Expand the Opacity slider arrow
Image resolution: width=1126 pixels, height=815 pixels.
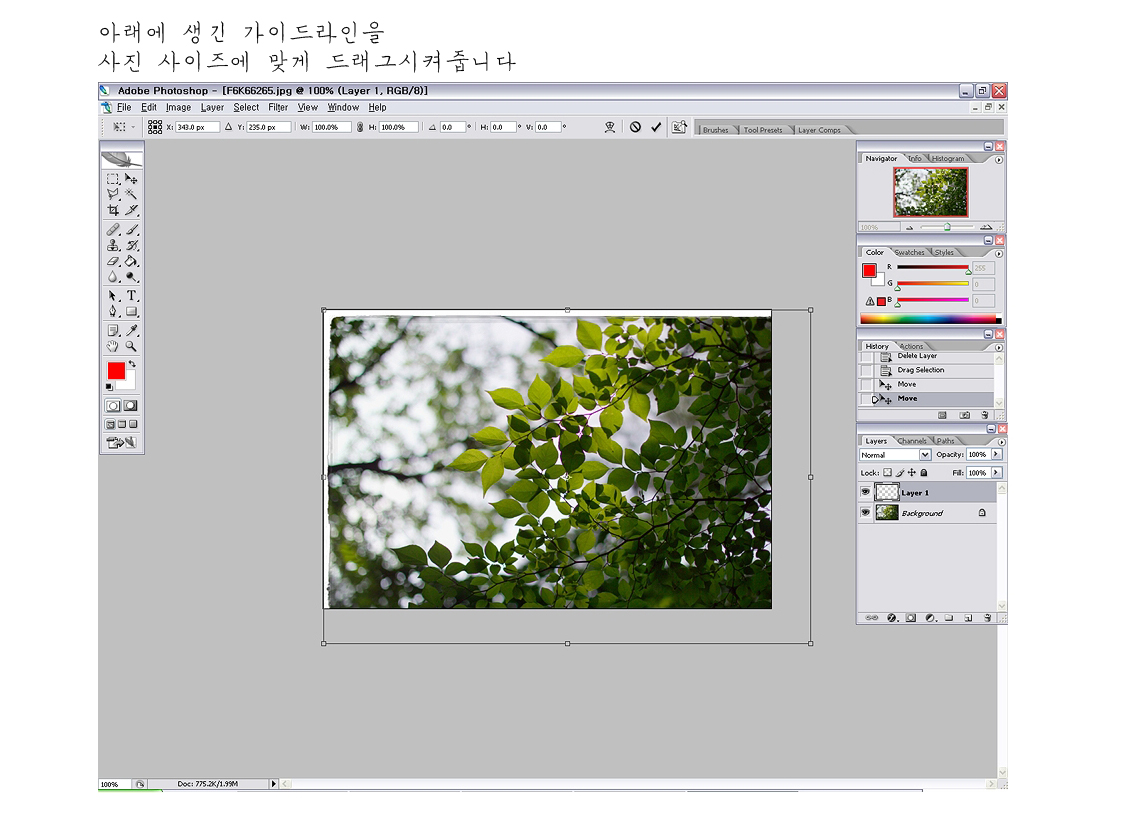996,455
